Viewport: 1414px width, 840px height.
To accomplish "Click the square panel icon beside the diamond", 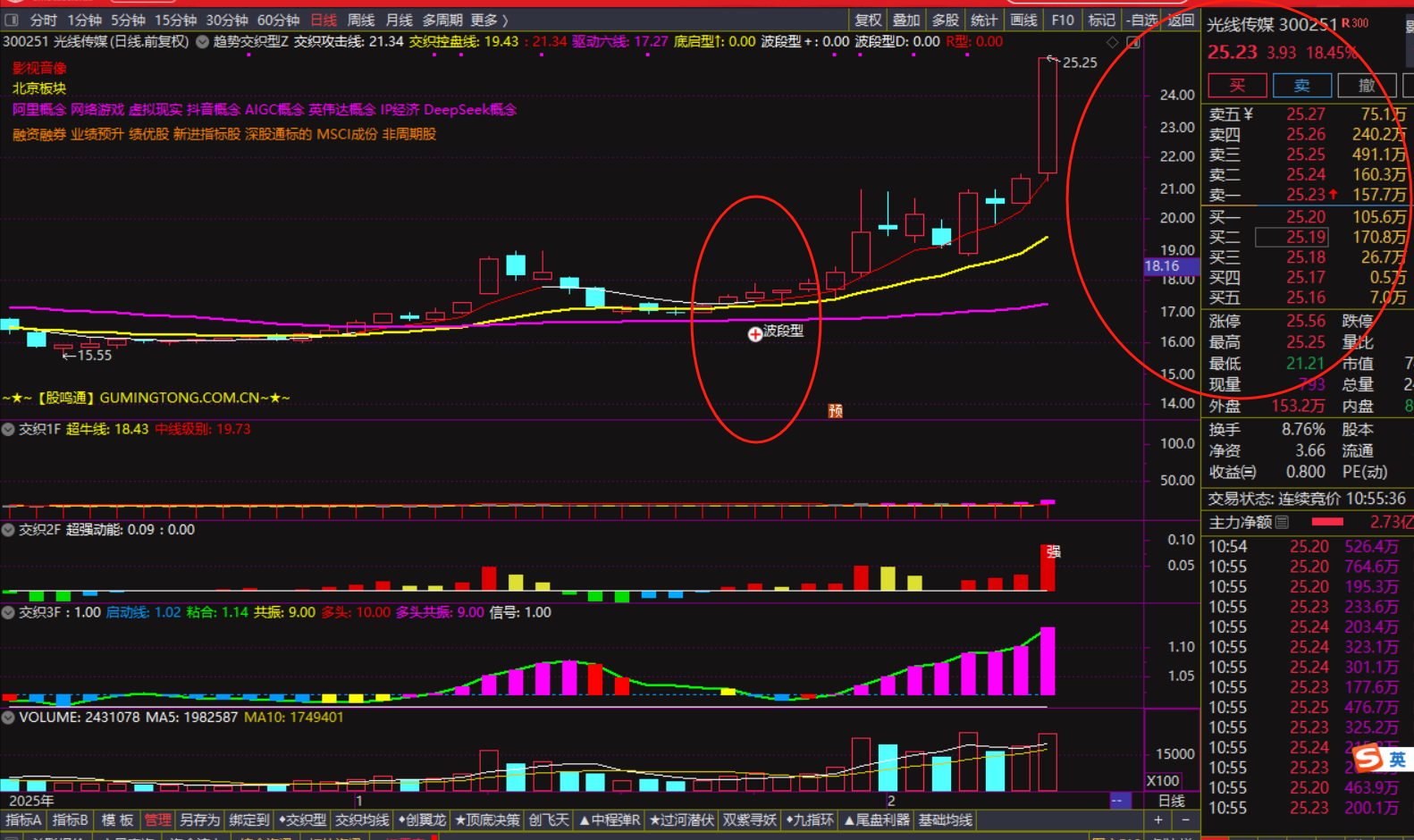I will (x=1133, y=42).
